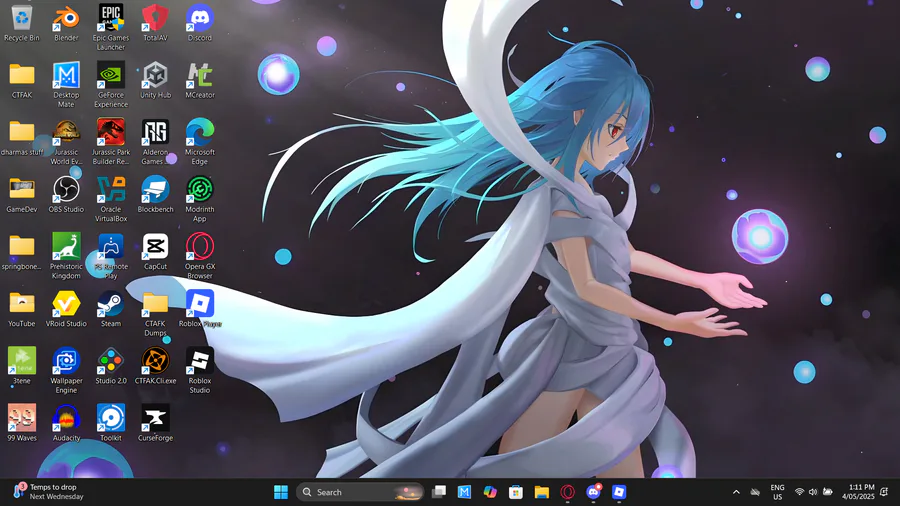This screenshot has width=900, height=506.
Task: Select the Studio 2.0 icon
Action: click(x=111, y=367)
